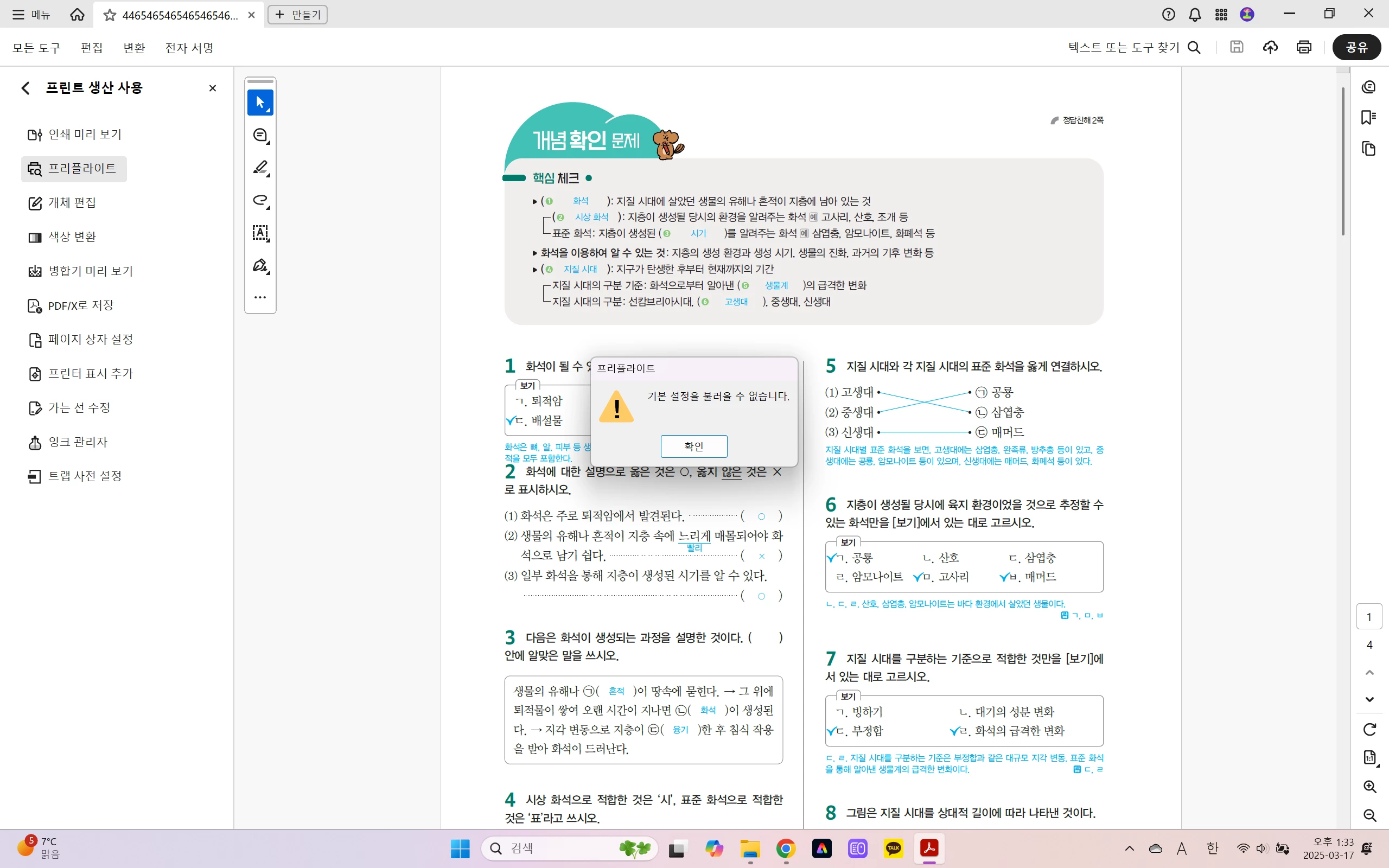1389x868 pixels.
Task: Click the print icon in top bar
Action: coord(1303,47)
